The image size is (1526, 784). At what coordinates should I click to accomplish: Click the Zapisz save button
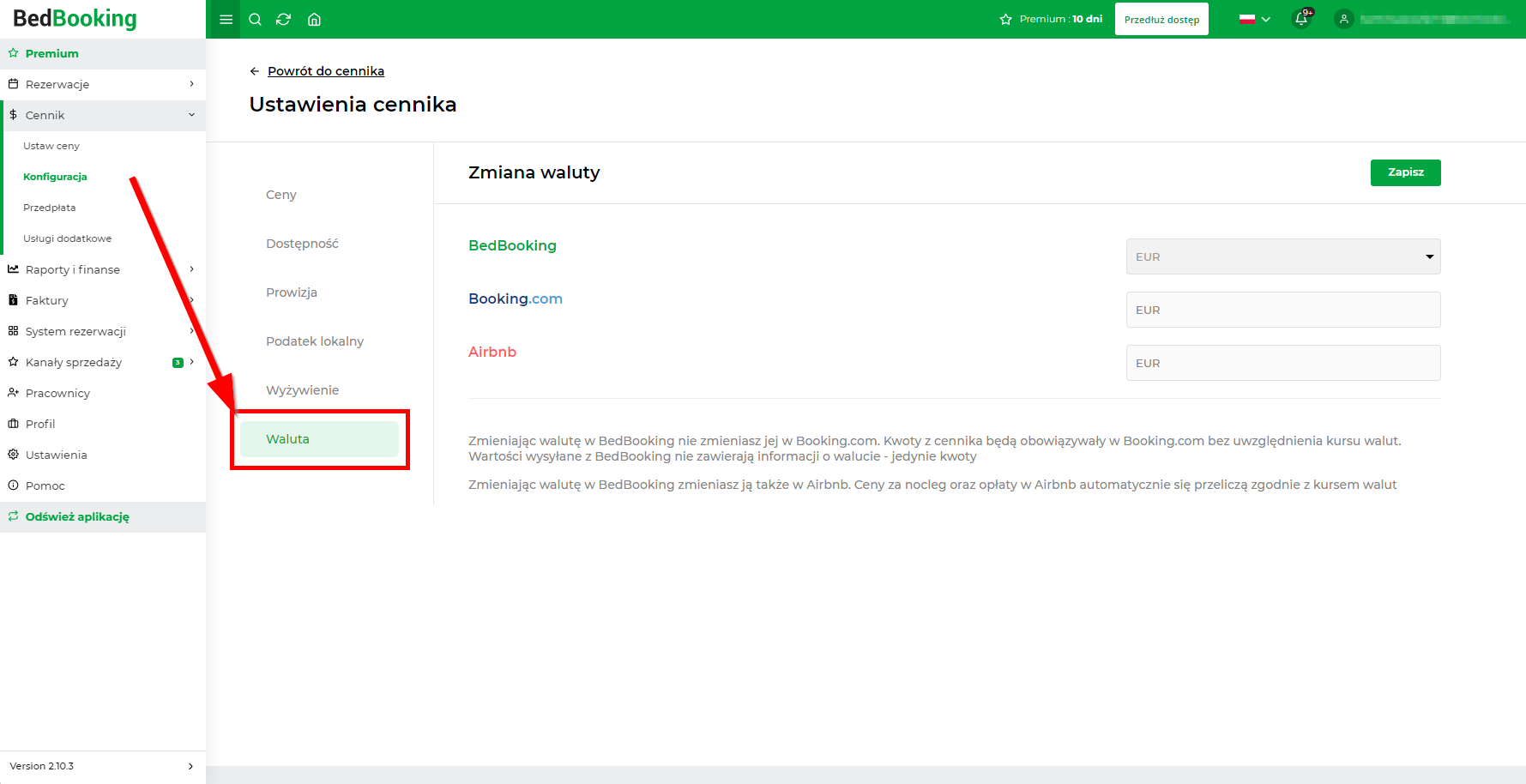[1405, 172]
